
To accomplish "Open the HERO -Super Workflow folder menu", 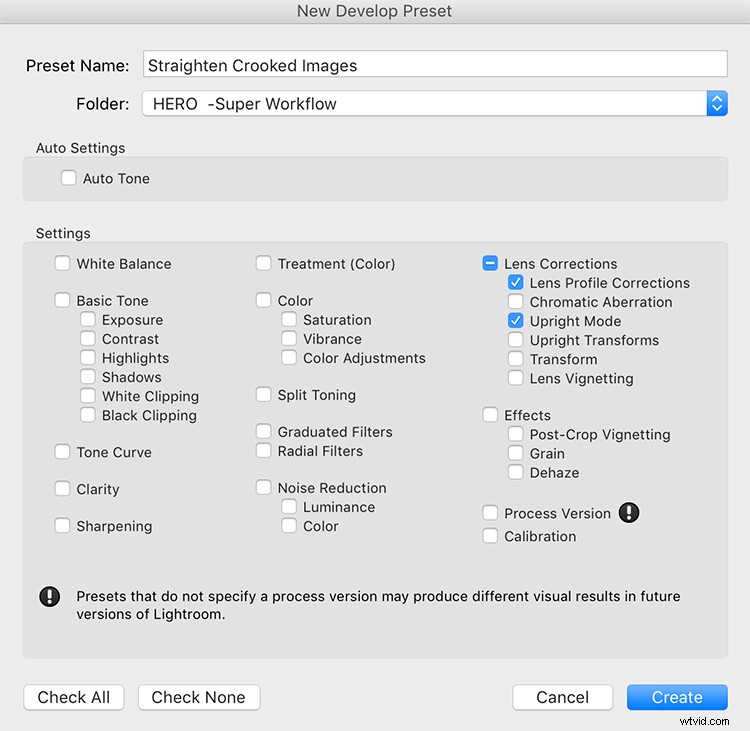I will pyautogui.click(x=435, y=103).
